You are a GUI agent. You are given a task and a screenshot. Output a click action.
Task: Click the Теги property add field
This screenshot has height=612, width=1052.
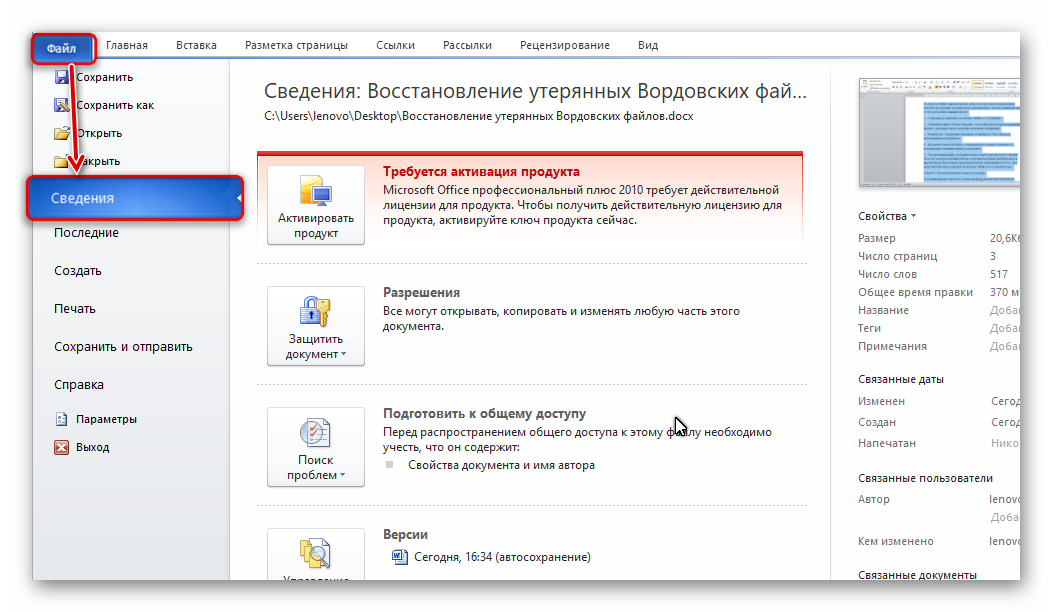point(1004,328)
